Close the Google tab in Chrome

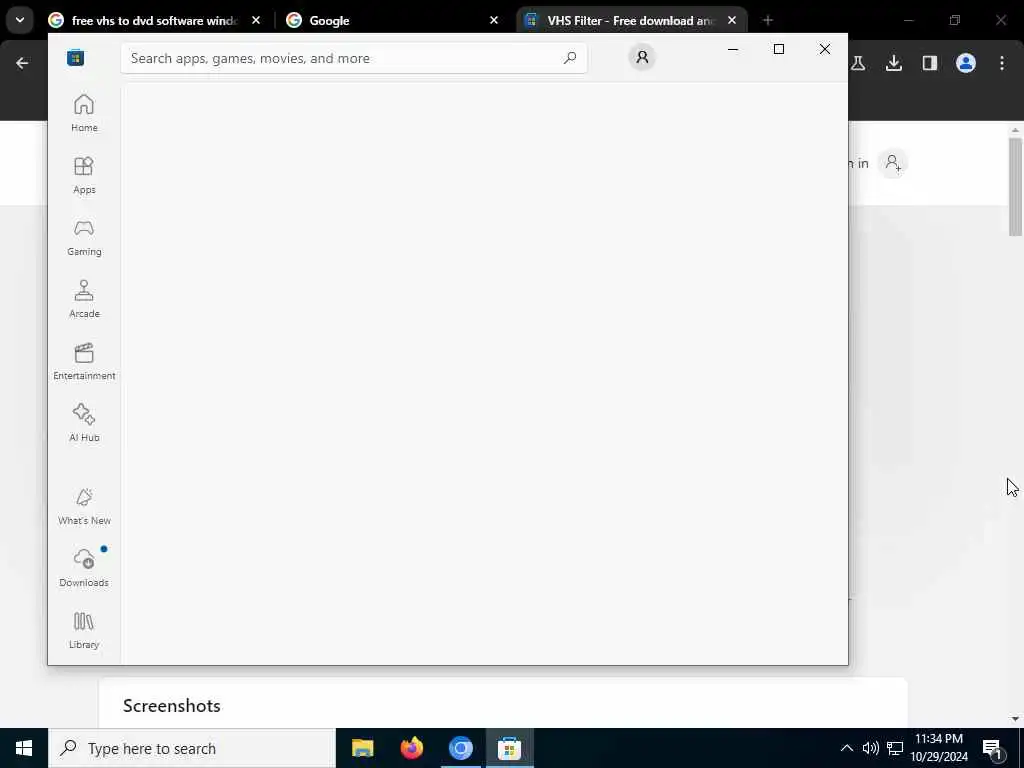(494, 20)
